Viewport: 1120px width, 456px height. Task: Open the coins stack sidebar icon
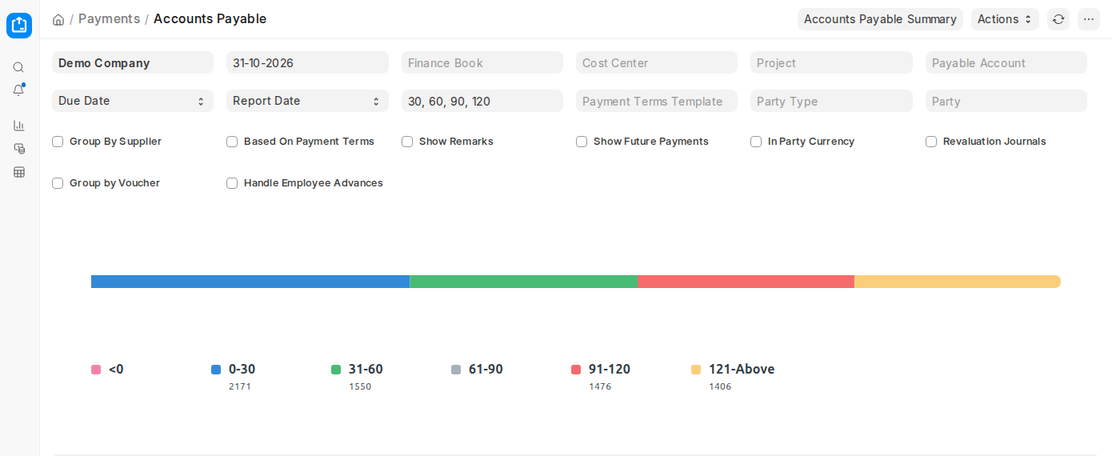19,149
